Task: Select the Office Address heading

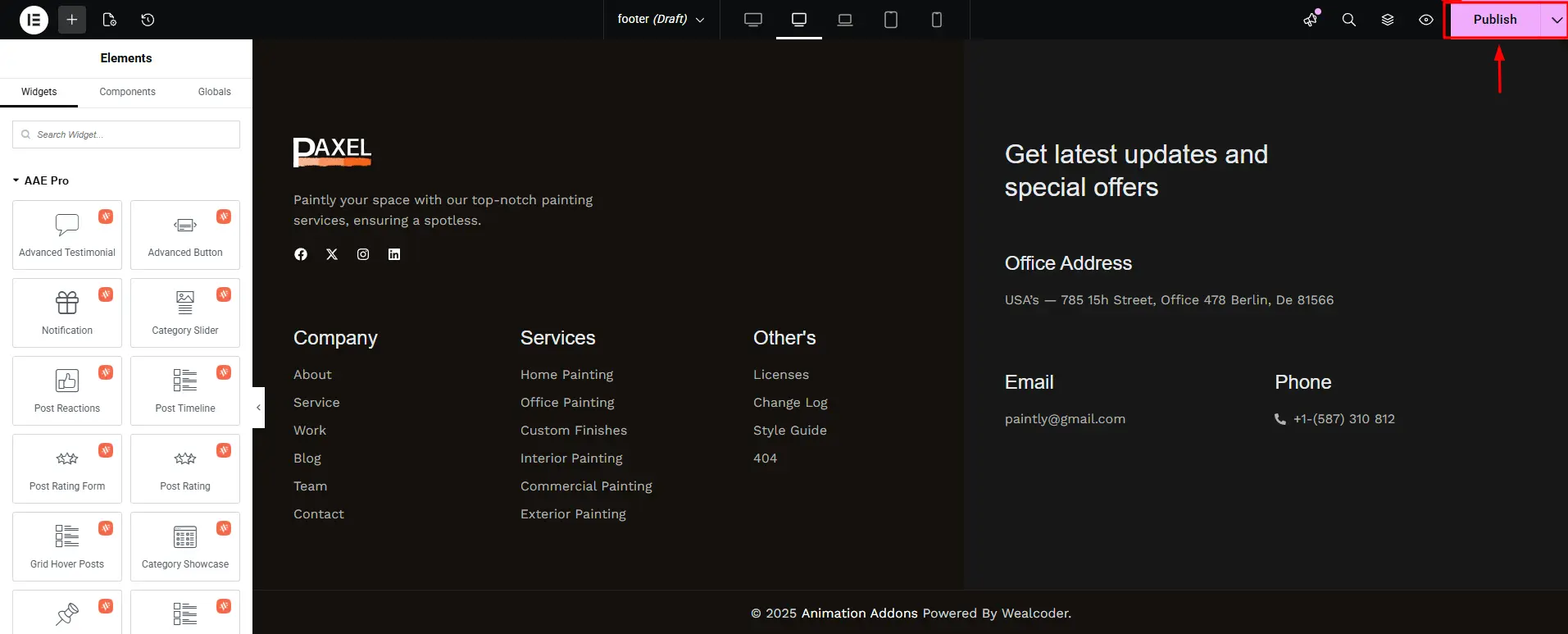Action: 1068,263
